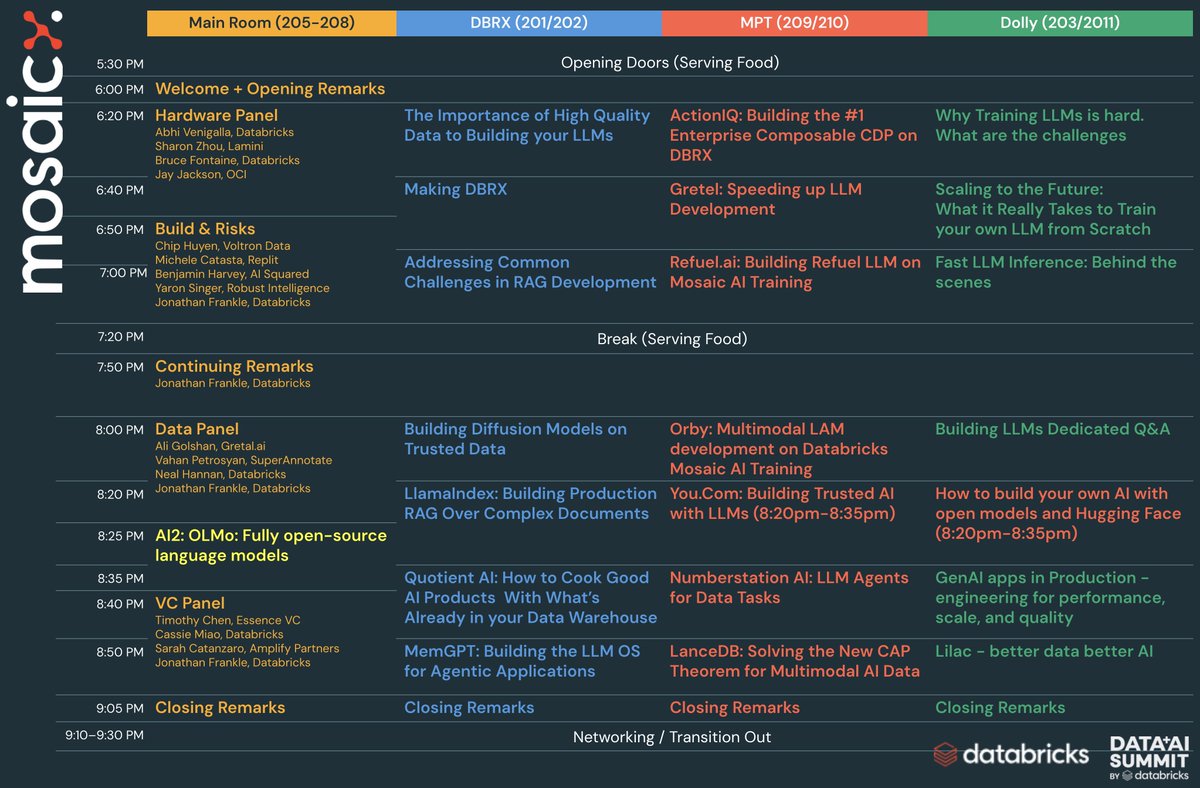Open MemGPT LLM OS talk

click(x=522, y=661)
